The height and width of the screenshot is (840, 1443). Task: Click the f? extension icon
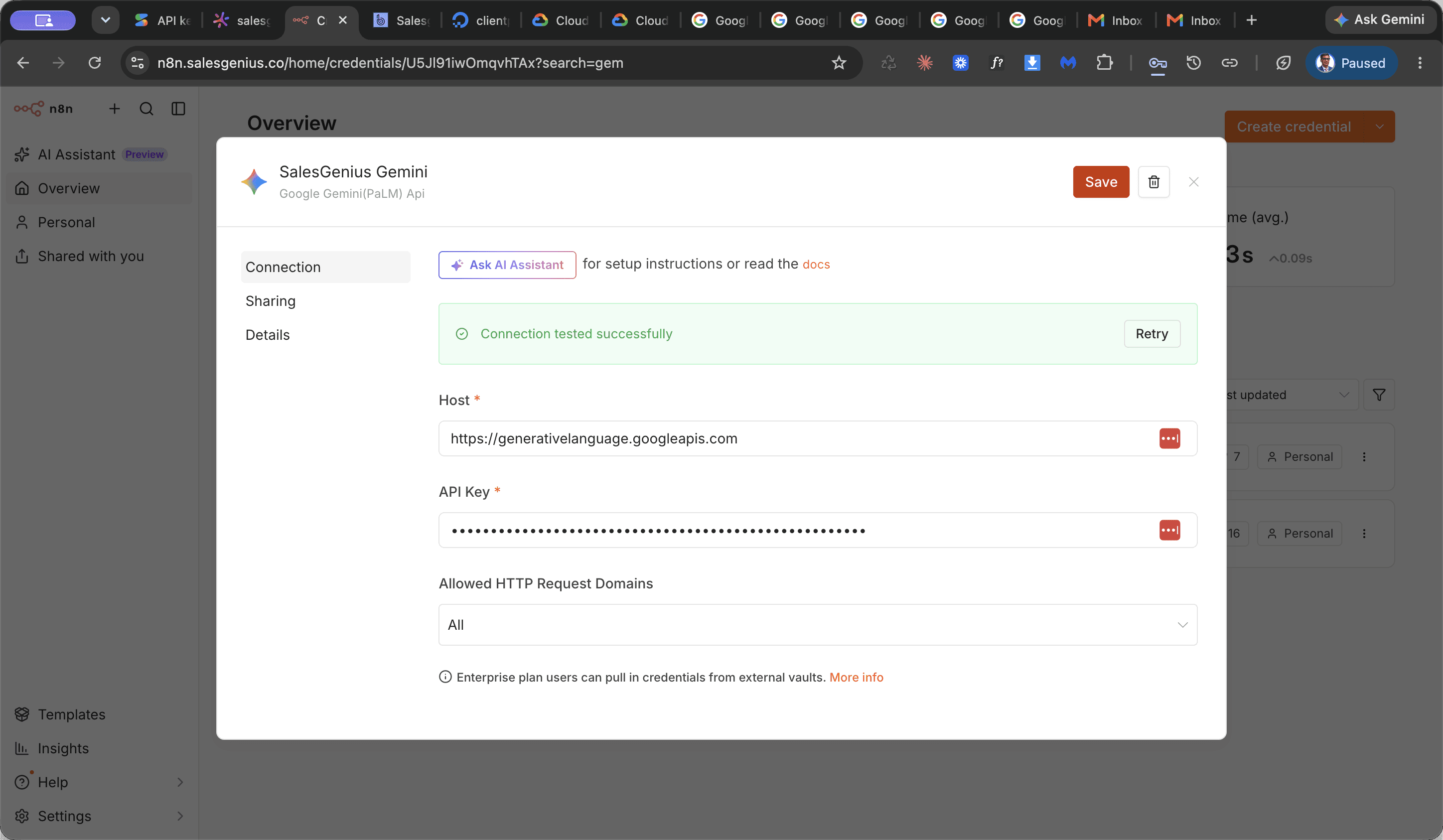(x=997, y=63)
